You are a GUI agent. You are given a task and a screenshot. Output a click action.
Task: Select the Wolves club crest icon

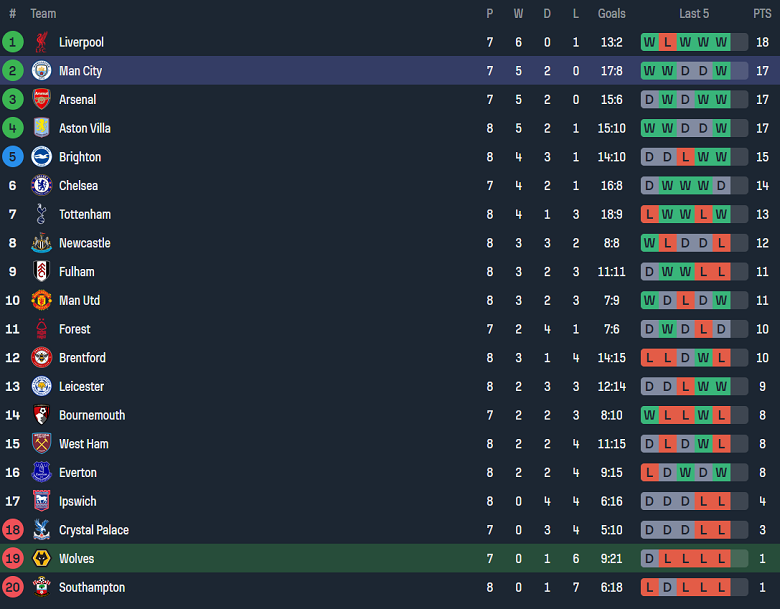coord(41,558)
